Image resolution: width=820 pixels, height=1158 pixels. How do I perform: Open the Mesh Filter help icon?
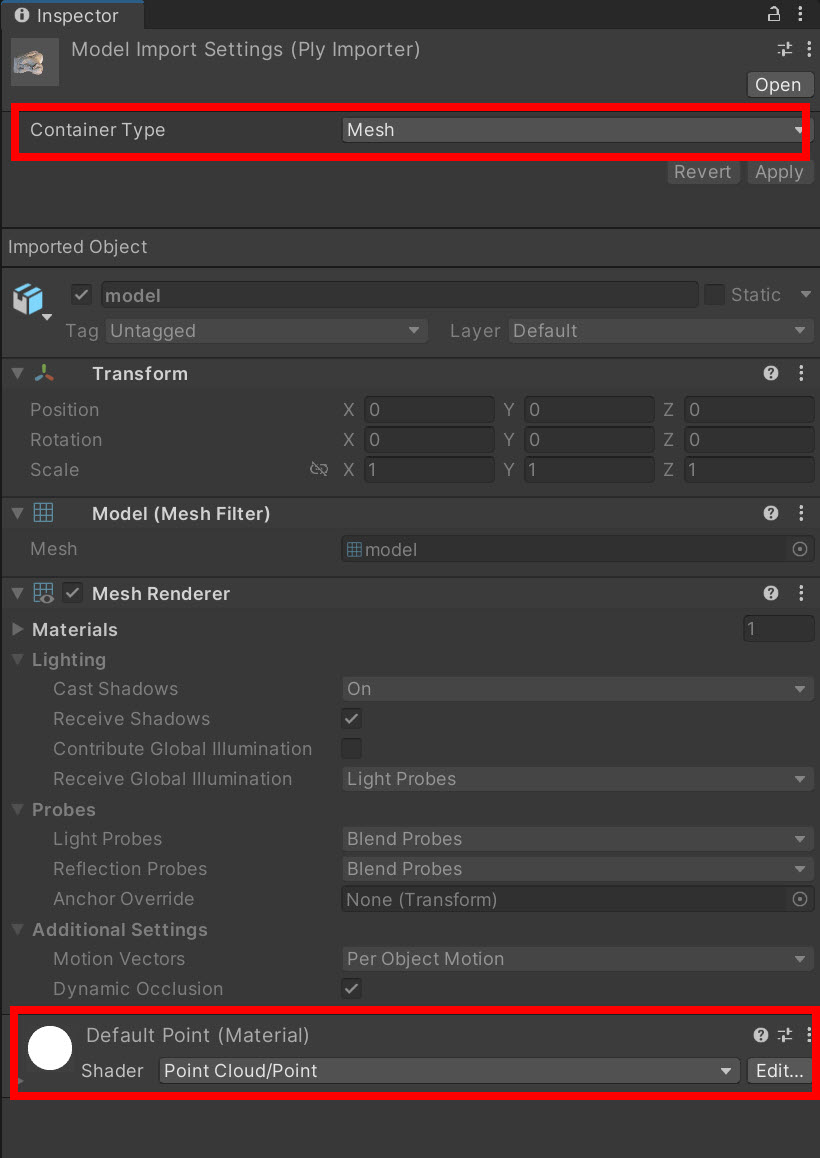pyautogui.click(x=771, y=513)
